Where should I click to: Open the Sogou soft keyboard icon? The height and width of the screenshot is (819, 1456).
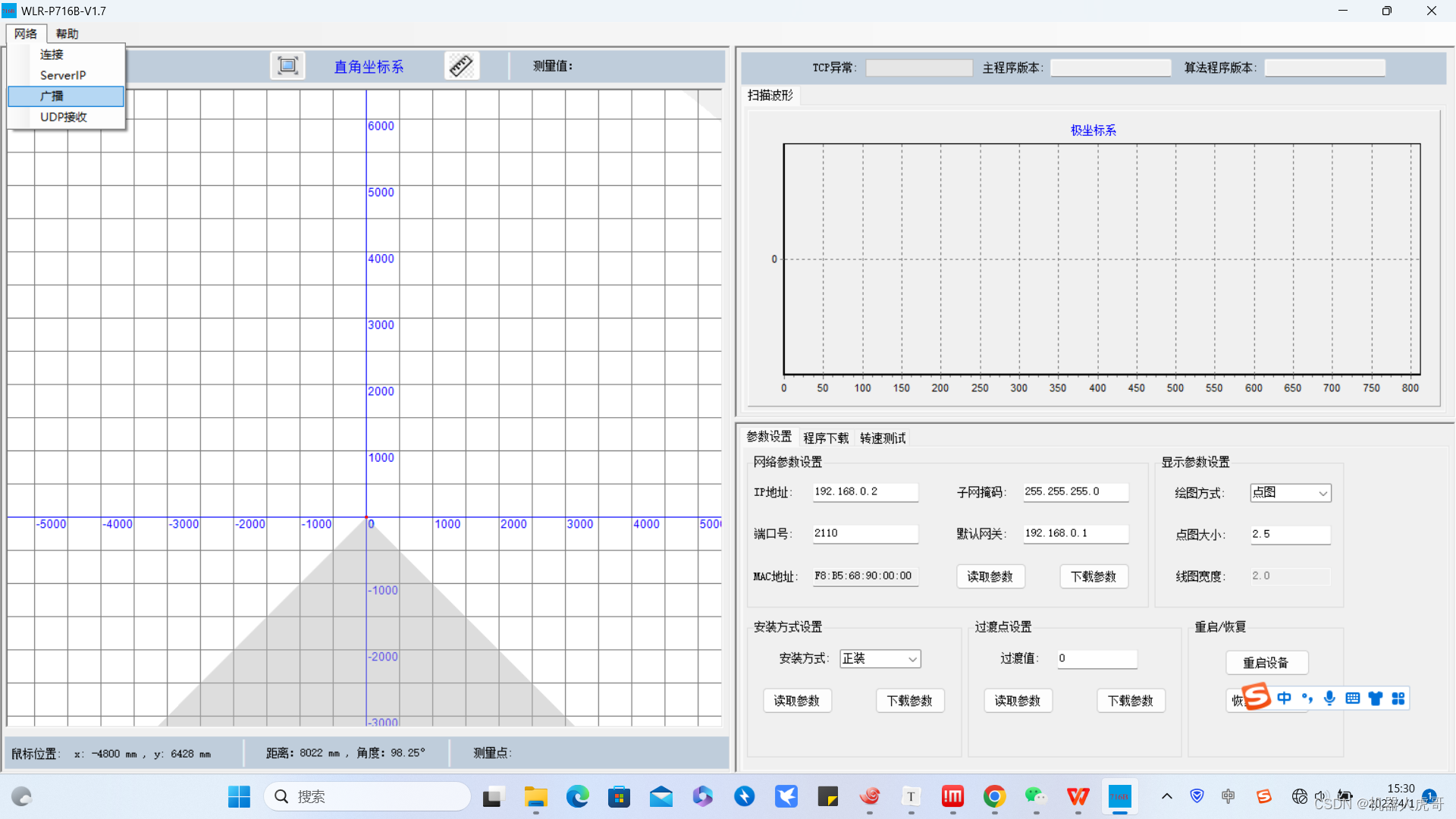click(1352, 698)
